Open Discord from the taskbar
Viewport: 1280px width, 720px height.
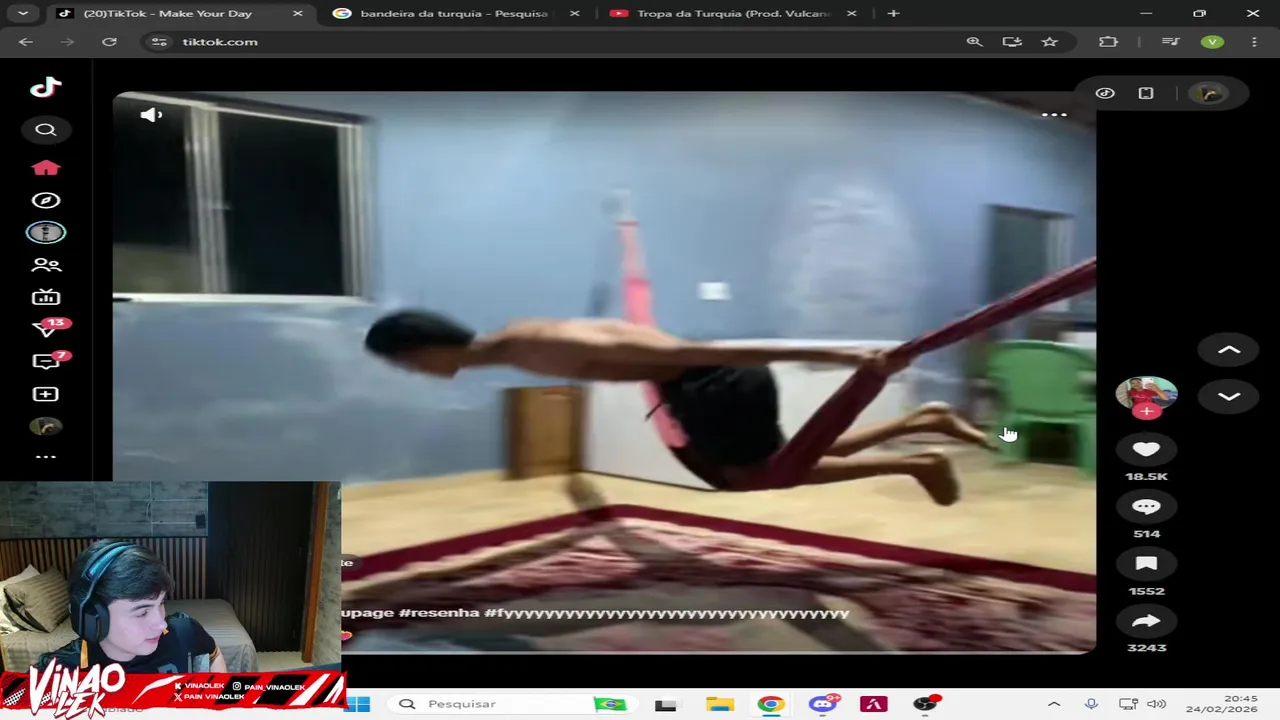pyautogui.click(x=823, y=704)
